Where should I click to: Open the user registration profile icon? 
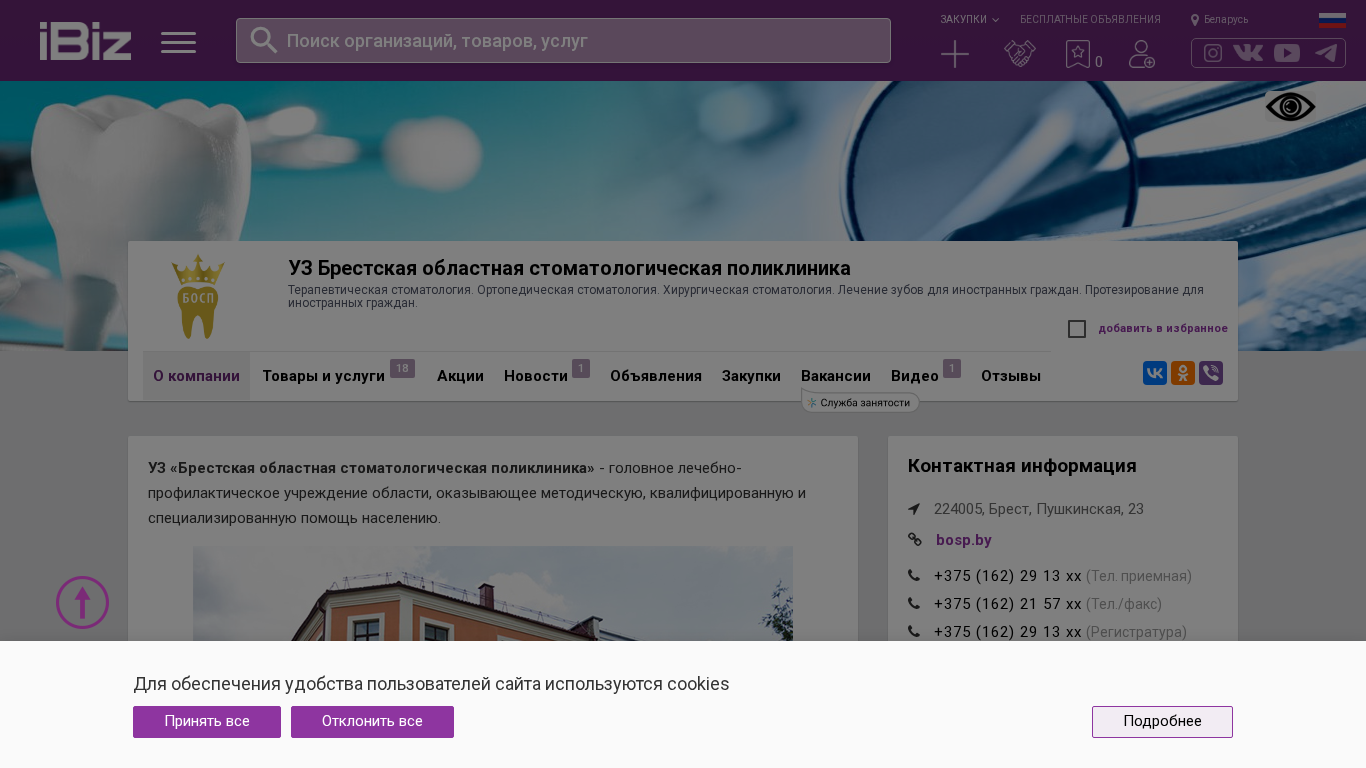pyautogui.click(x=1142, y=54)
